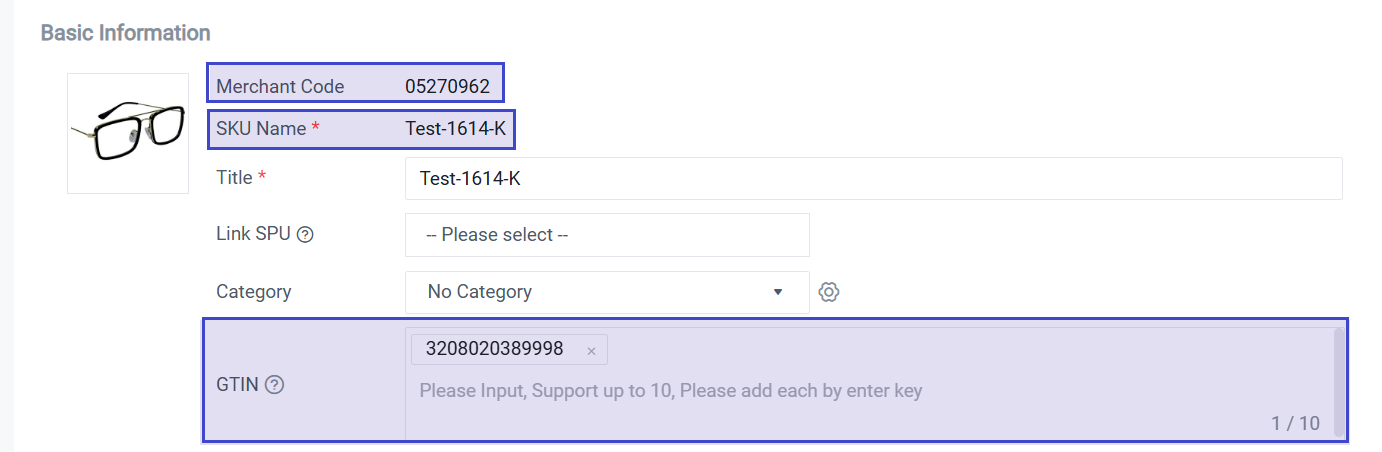Remove GTIN tag 3208020389998 with x
1382x452 pixels.
point(591,351)
